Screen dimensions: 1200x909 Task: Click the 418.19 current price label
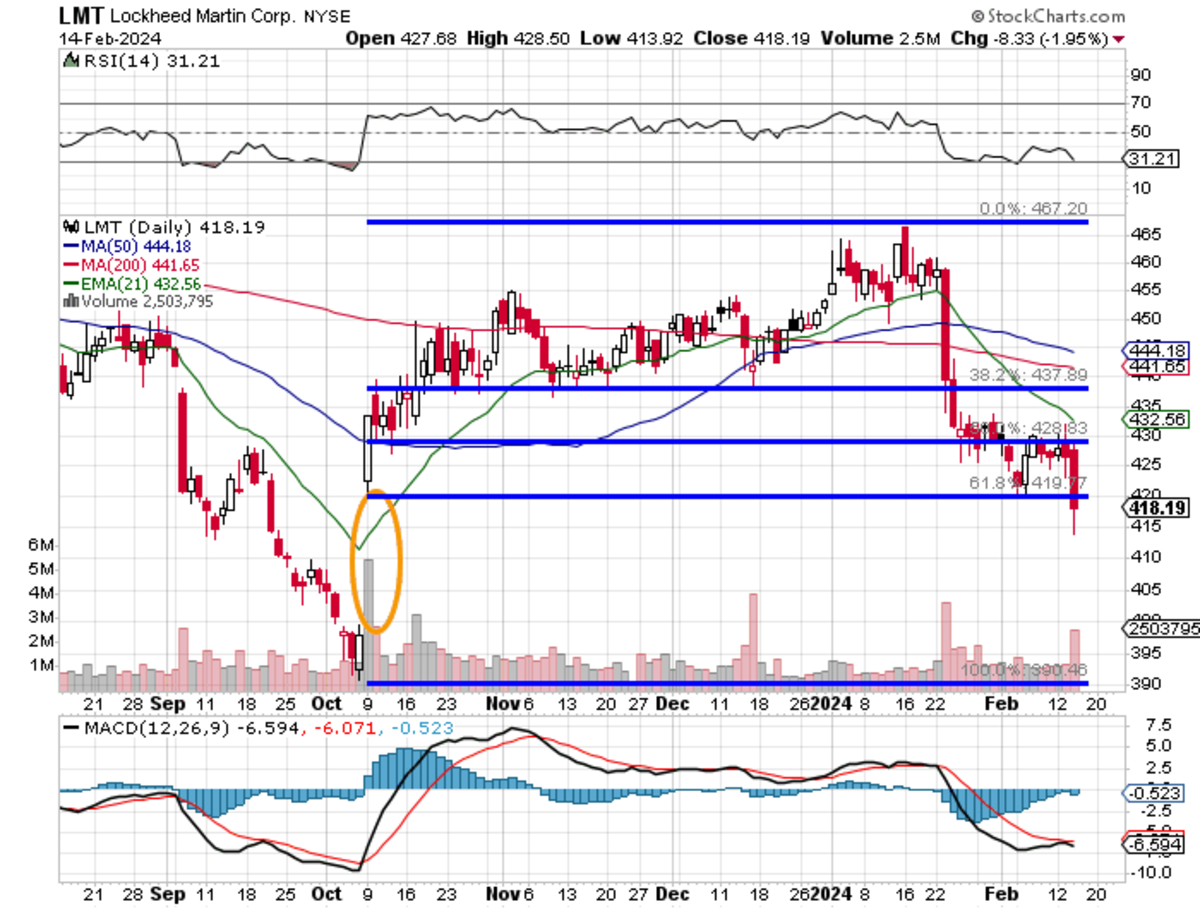pyautogui.click(x=1155, y=508)
